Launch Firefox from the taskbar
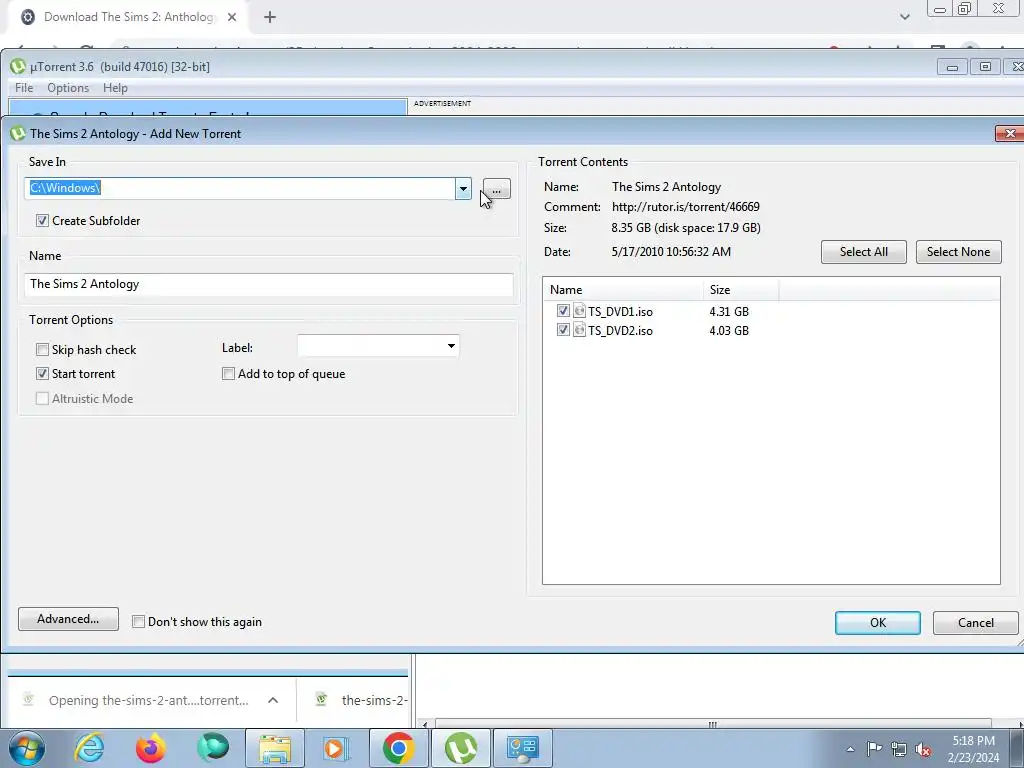 [x=151, y=748]
